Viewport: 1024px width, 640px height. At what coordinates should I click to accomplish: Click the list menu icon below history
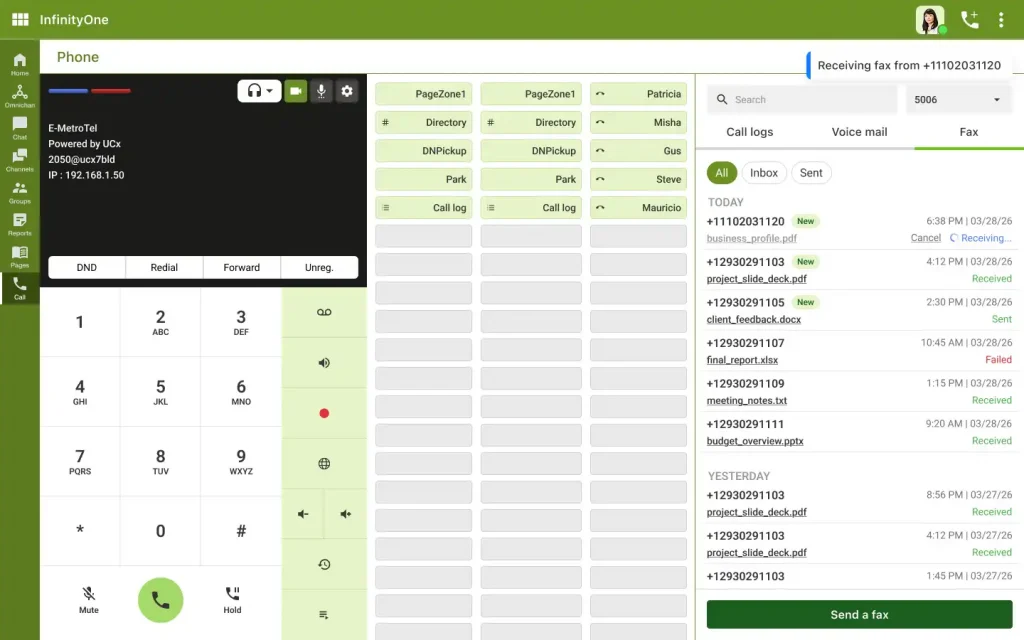tap(324, 615)
